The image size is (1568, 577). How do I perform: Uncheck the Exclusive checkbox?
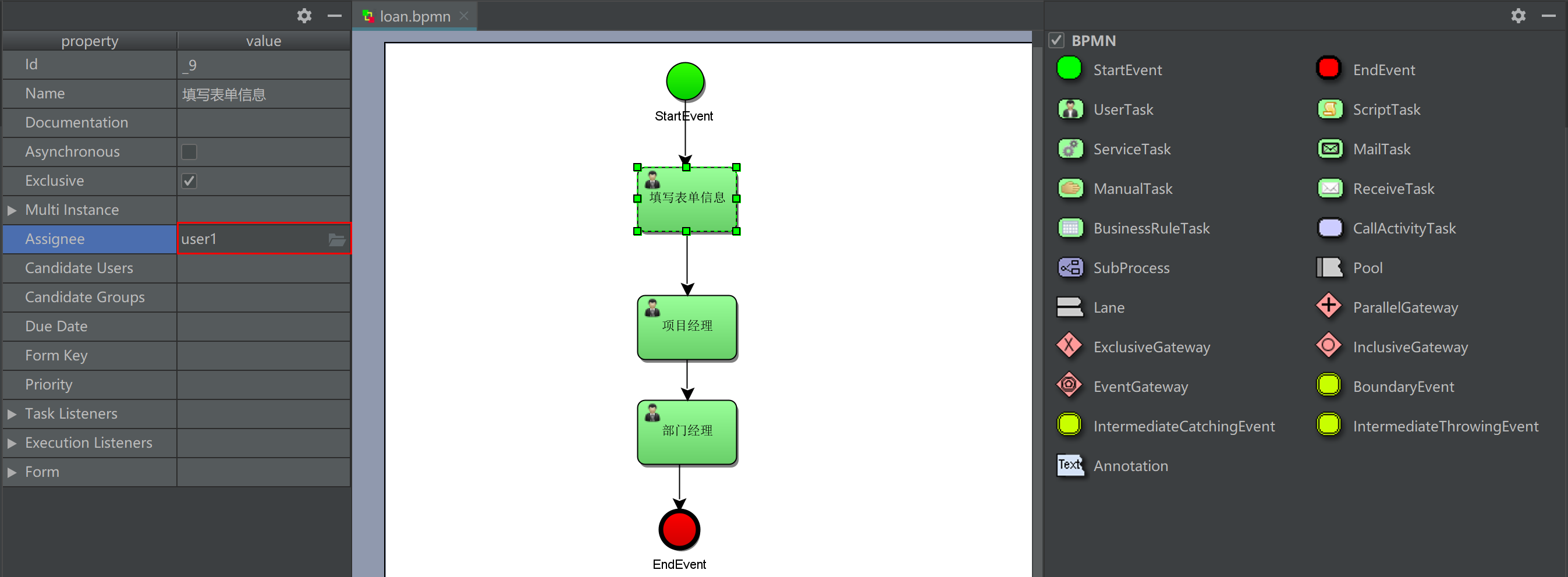click(189, 180)
